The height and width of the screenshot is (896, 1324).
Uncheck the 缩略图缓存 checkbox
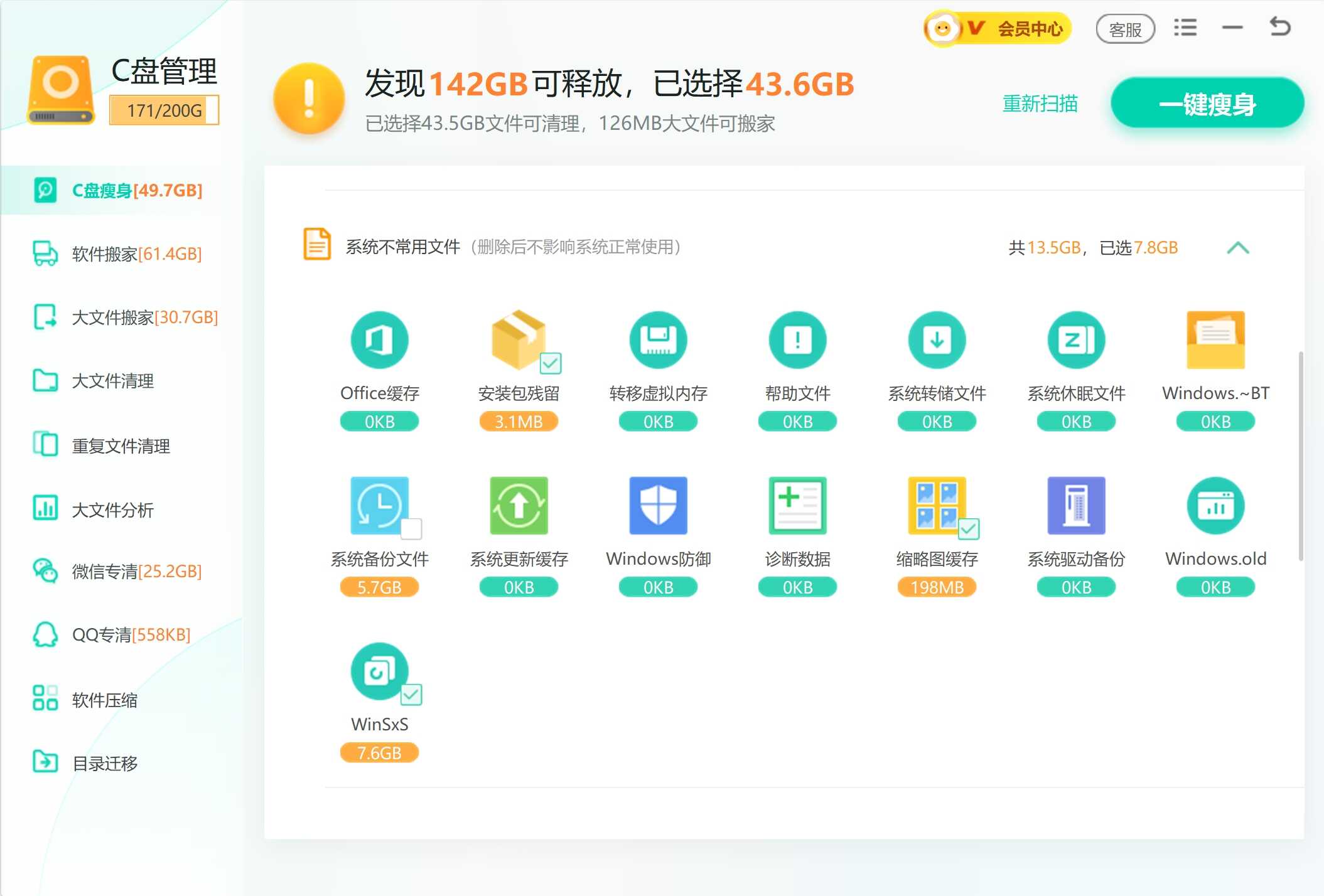pos(969,529)
